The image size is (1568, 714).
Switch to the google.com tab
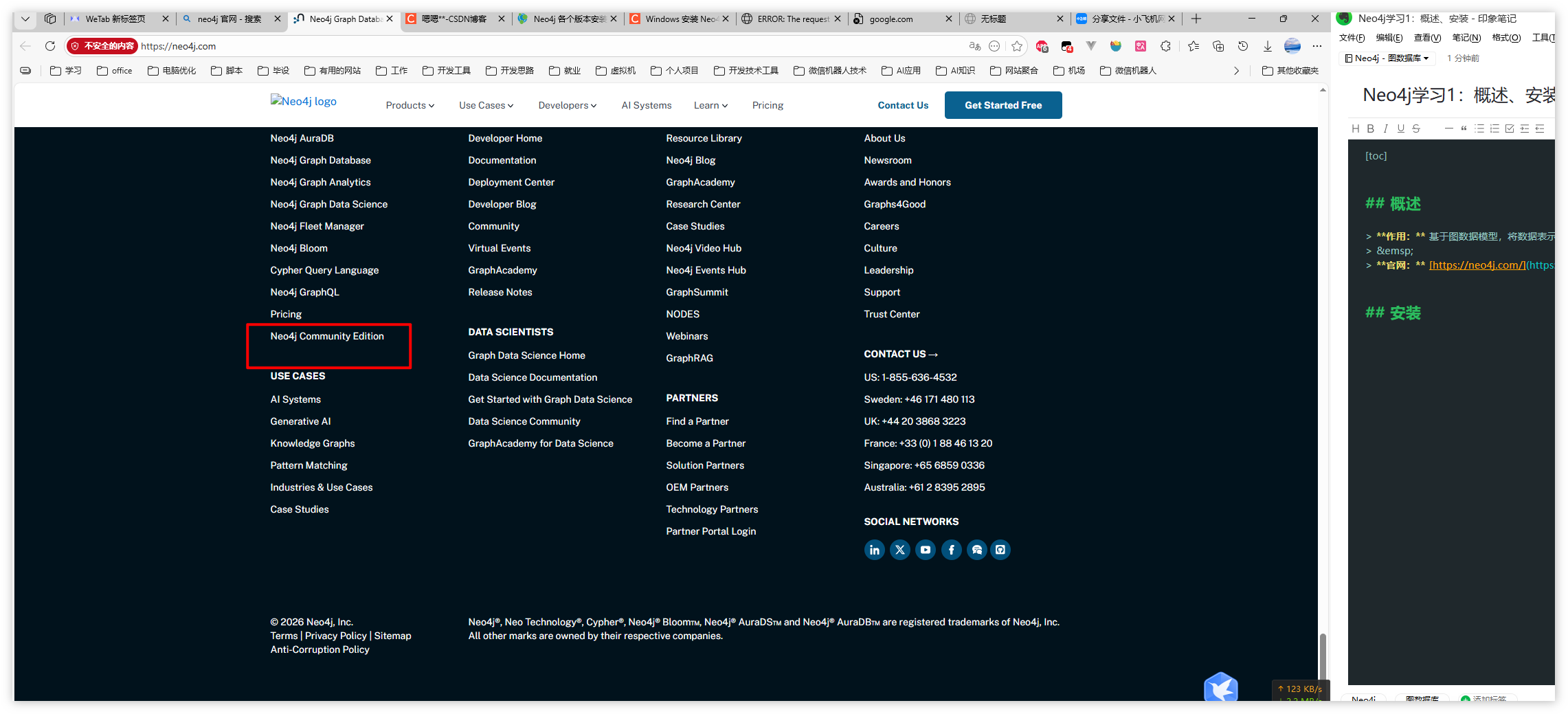coord(903,19)
